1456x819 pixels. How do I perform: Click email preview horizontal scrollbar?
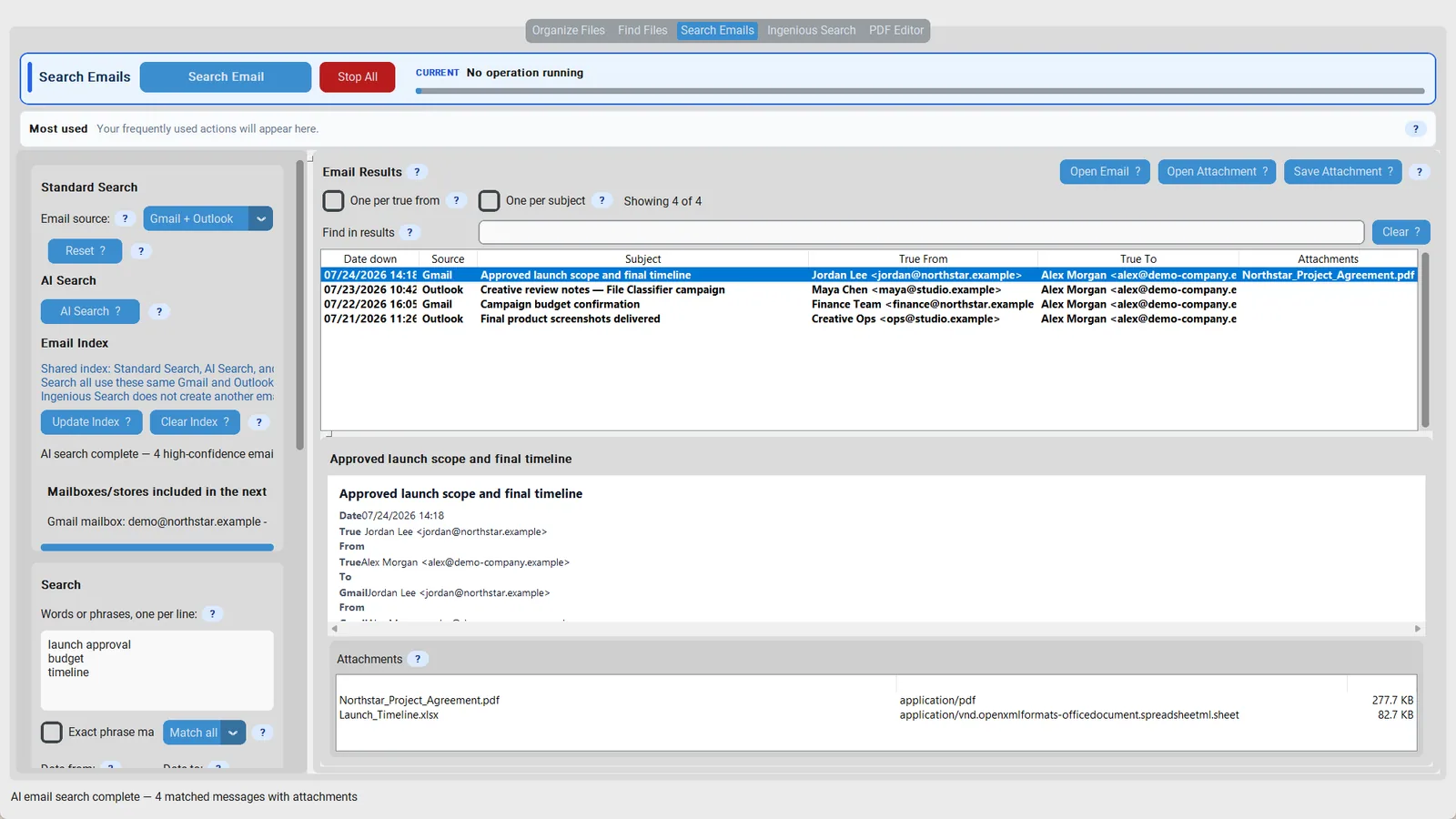tap(876, 629)
